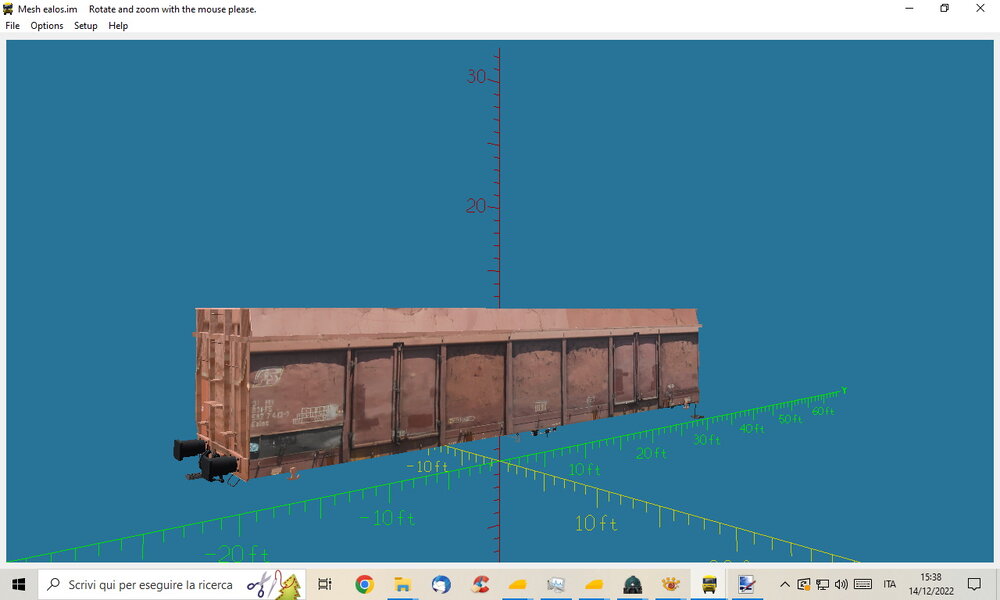This screenshot has height=600, width=1000.
Task: Open Task View from the taskbar
Action: (325, 584)
